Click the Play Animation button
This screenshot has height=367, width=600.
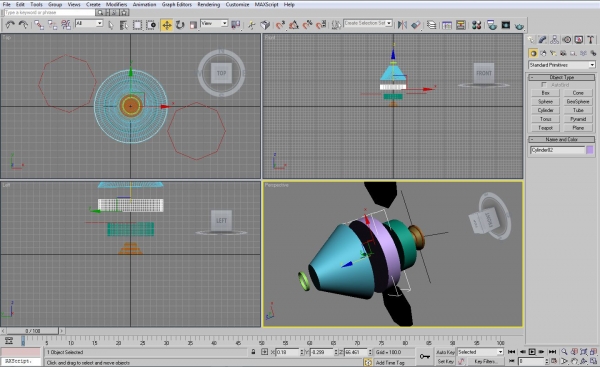(x=532, y=352)
